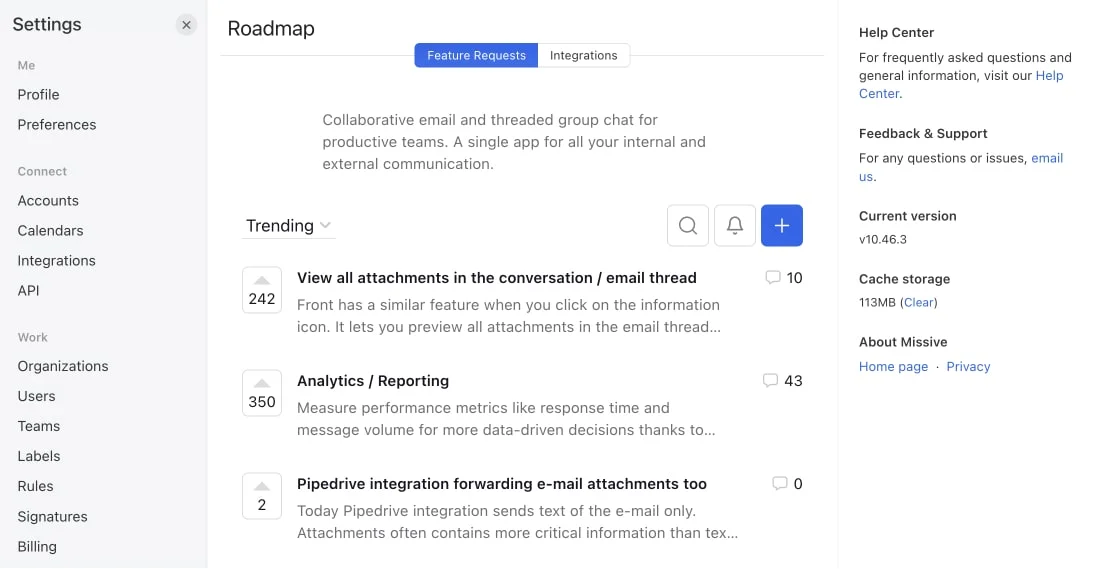Add a new feature request with plus button
Screen dimensions: 1096x569
click(x=782, y=226)
